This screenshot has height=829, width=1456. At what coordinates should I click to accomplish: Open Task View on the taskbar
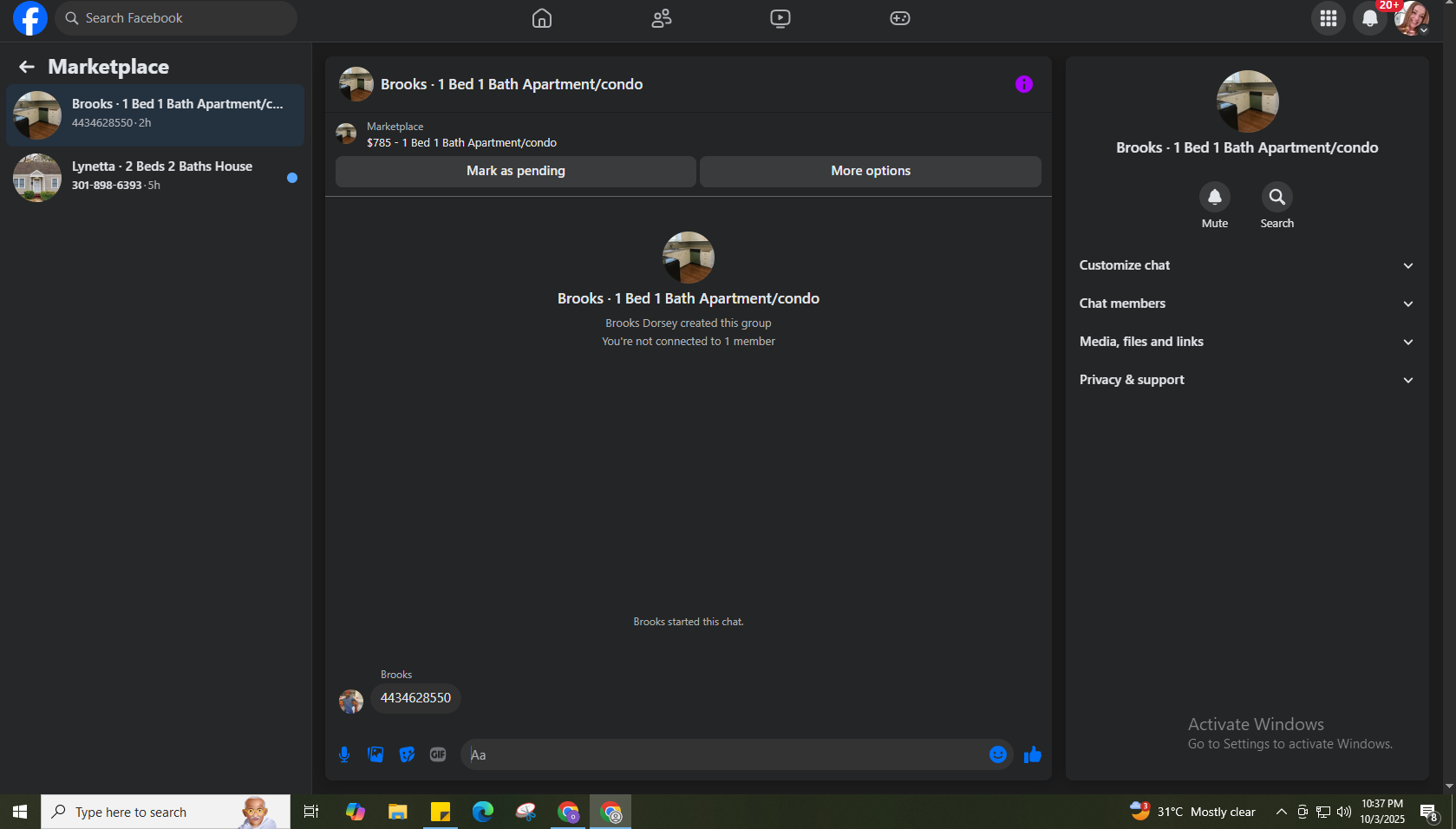pyautogui.click(x=311, y=812)
